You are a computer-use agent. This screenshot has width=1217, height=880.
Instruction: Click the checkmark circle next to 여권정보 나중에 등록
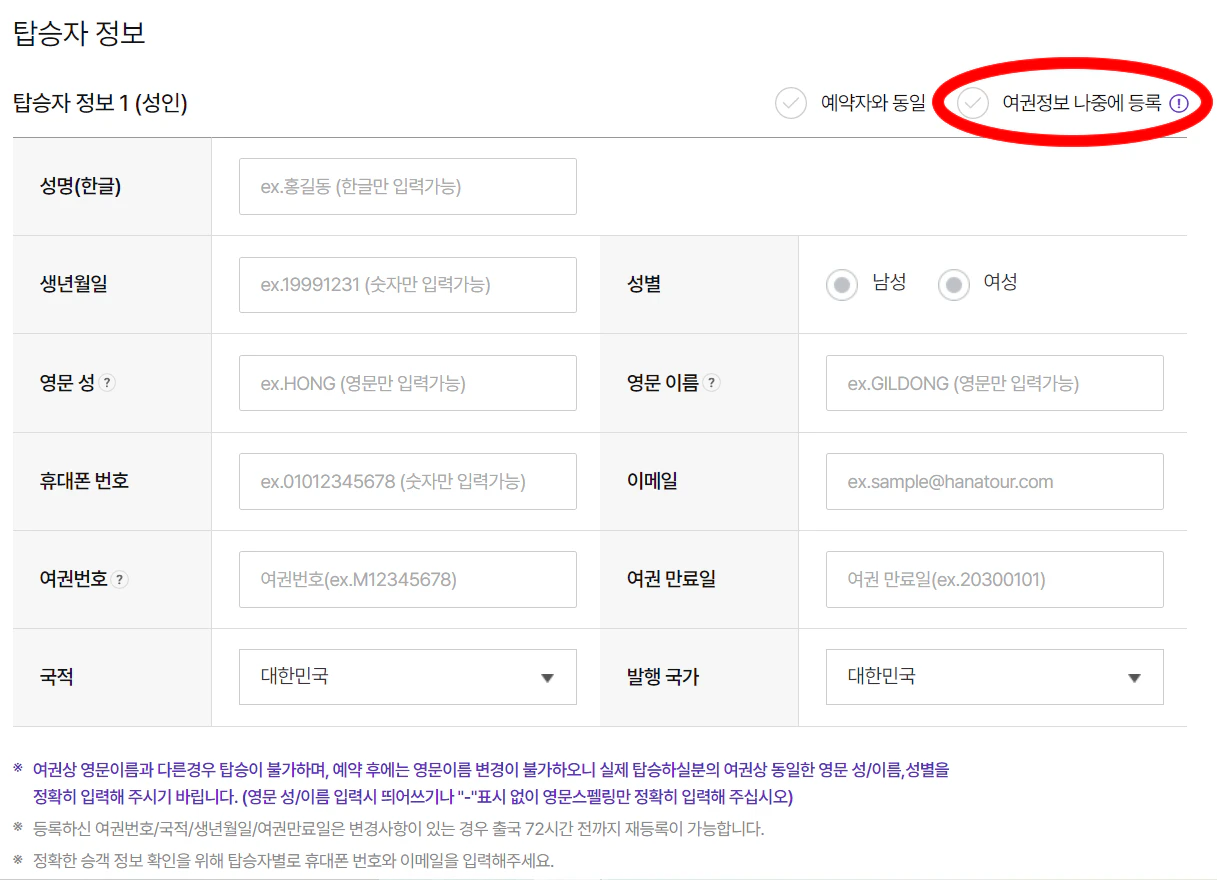970,102
